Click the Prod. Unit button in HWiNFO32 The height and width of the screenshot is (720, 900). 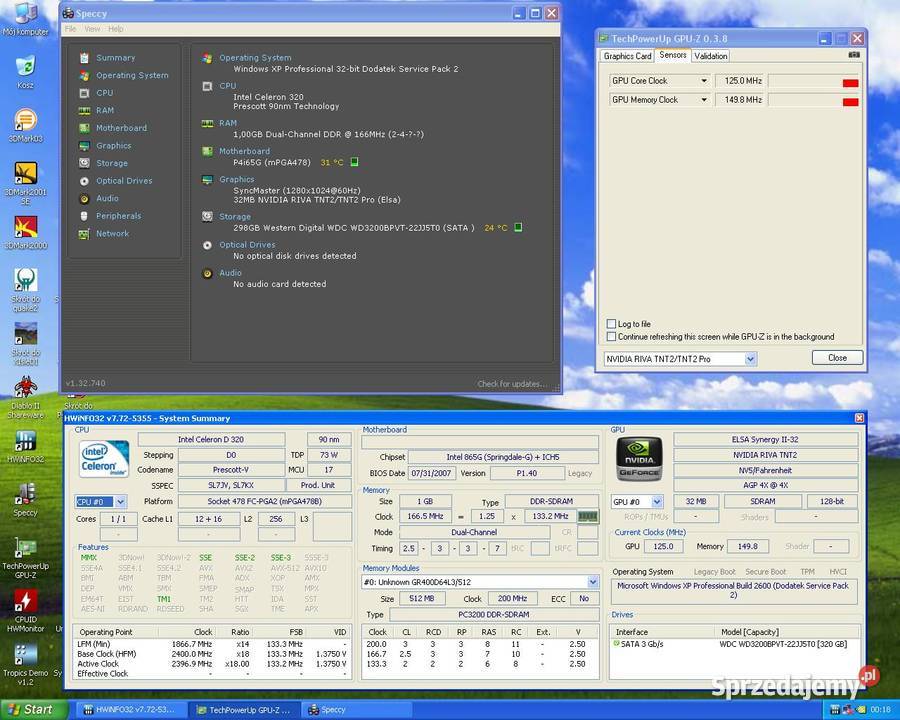[317, 485]
